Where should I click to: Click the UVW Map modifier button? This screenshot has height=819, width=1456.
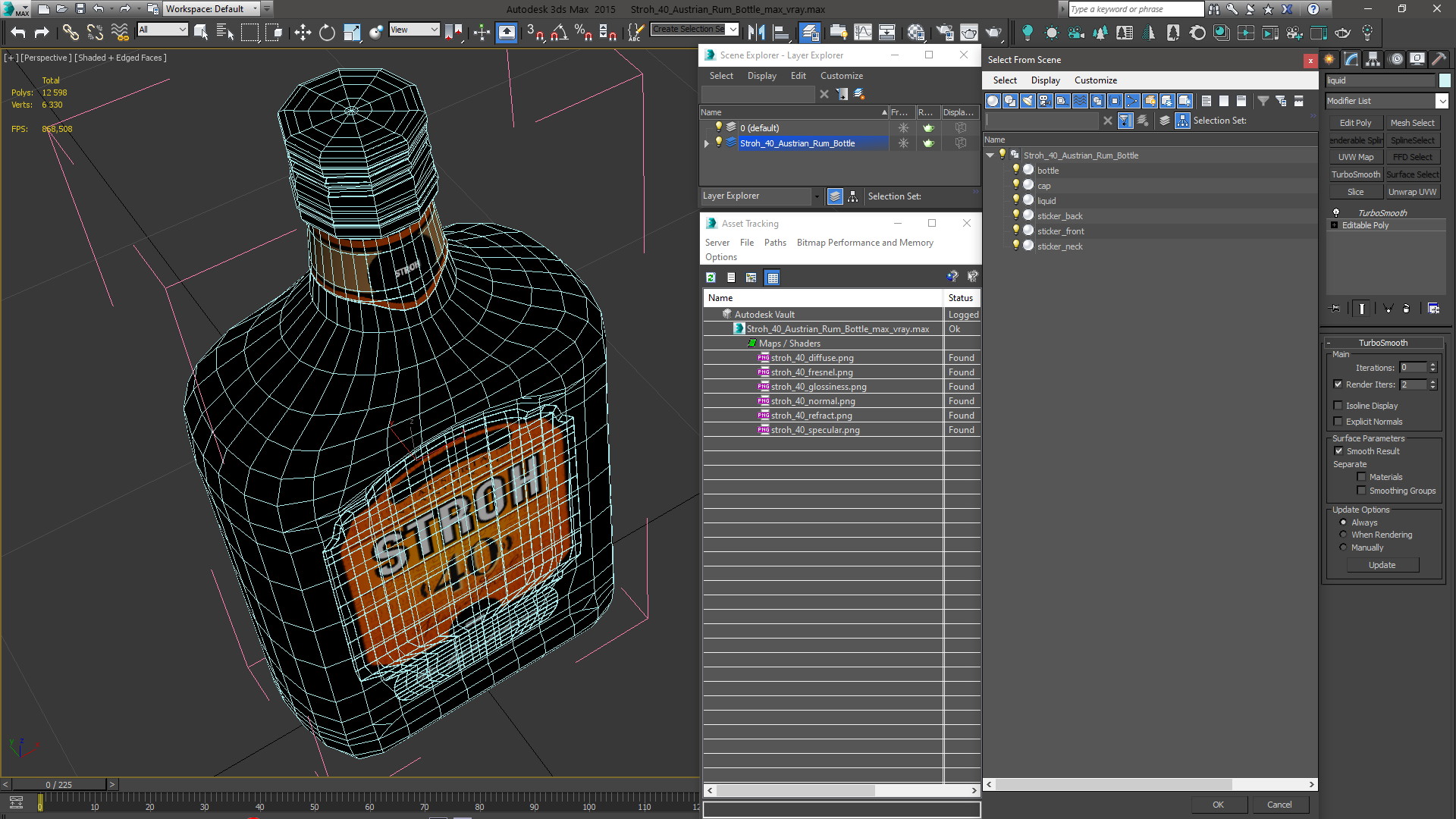click(1355, 157)
